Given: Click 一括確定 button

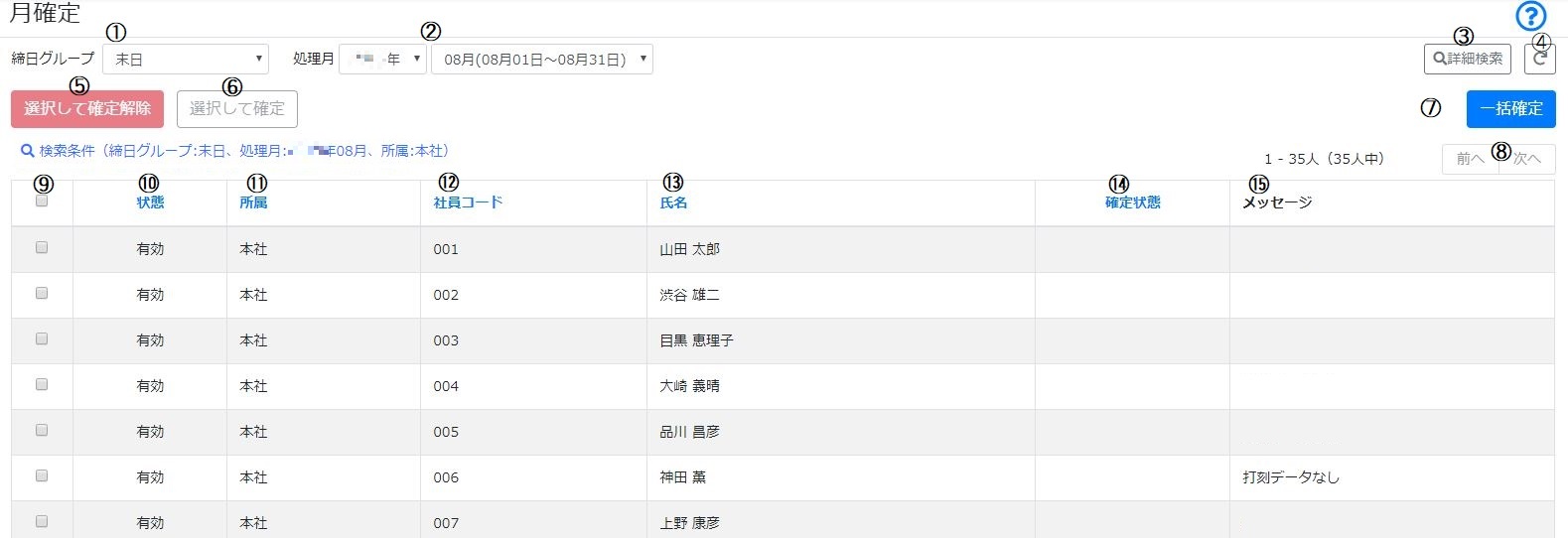Looking at the screenshot, I should click(x=1511, y=109).
